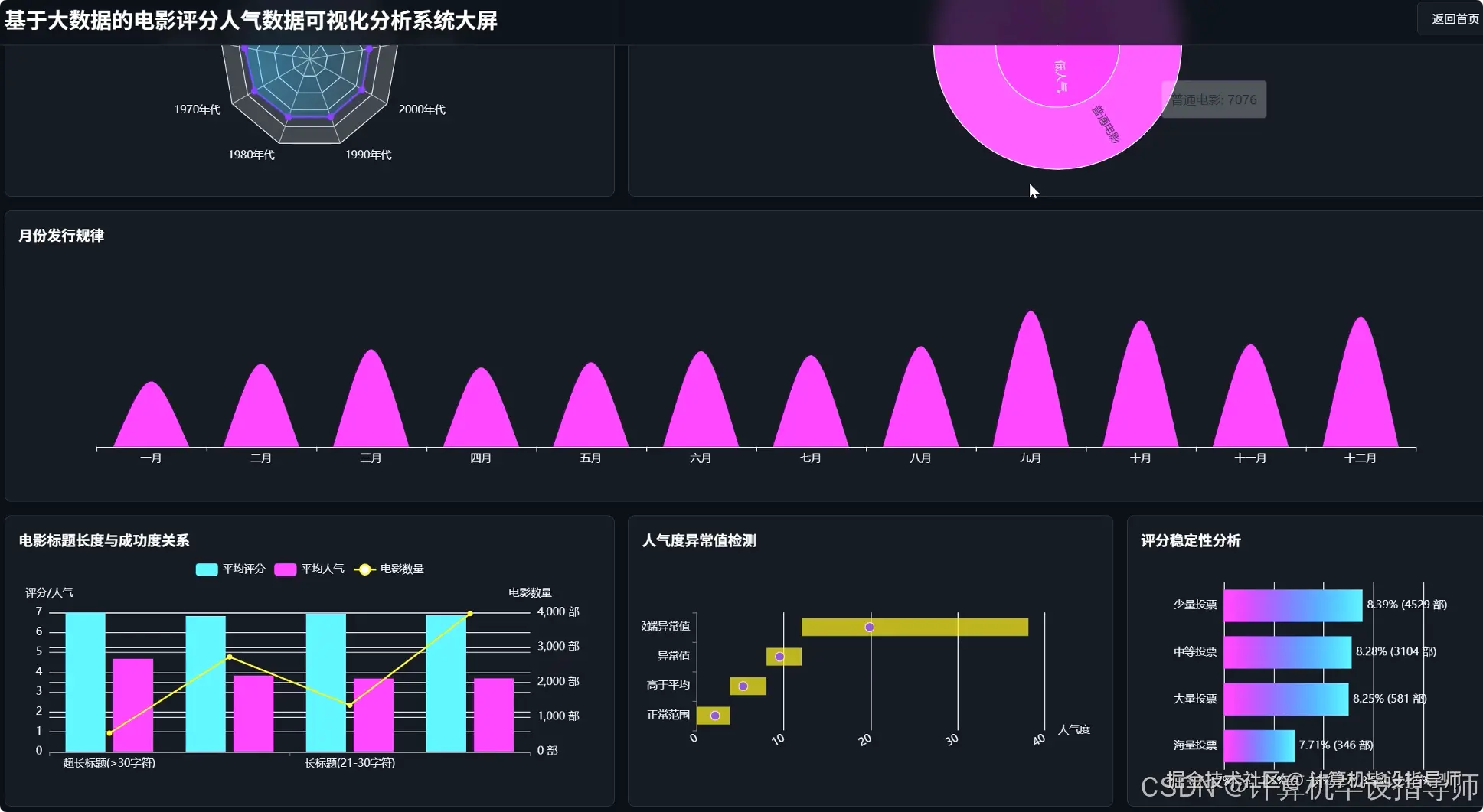Select the 2000年代 radar axis label
1483x812 pixels.
[421, 109]
